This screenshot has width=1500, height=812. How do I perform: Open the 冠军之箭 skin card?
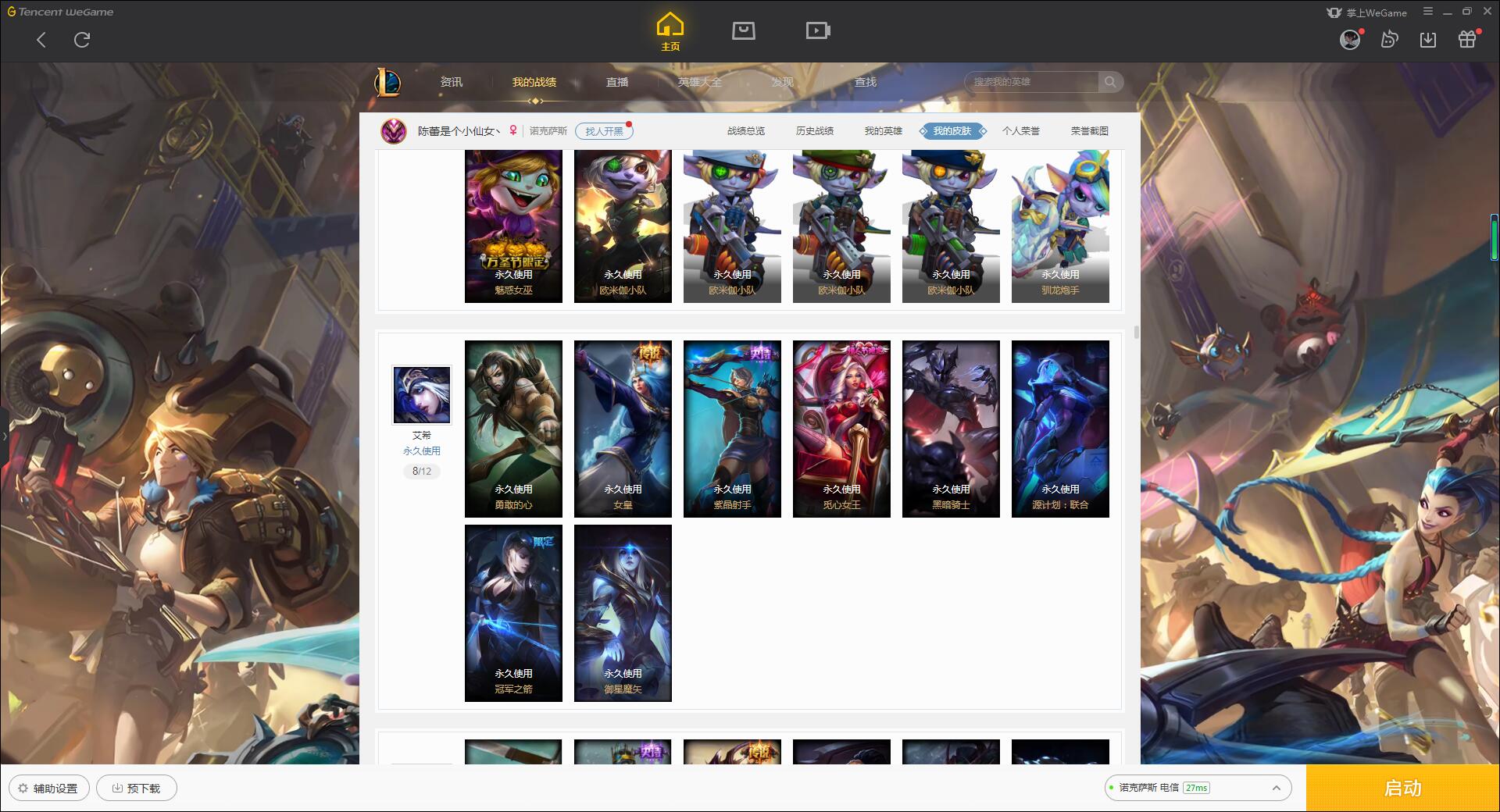coord(513,613)
